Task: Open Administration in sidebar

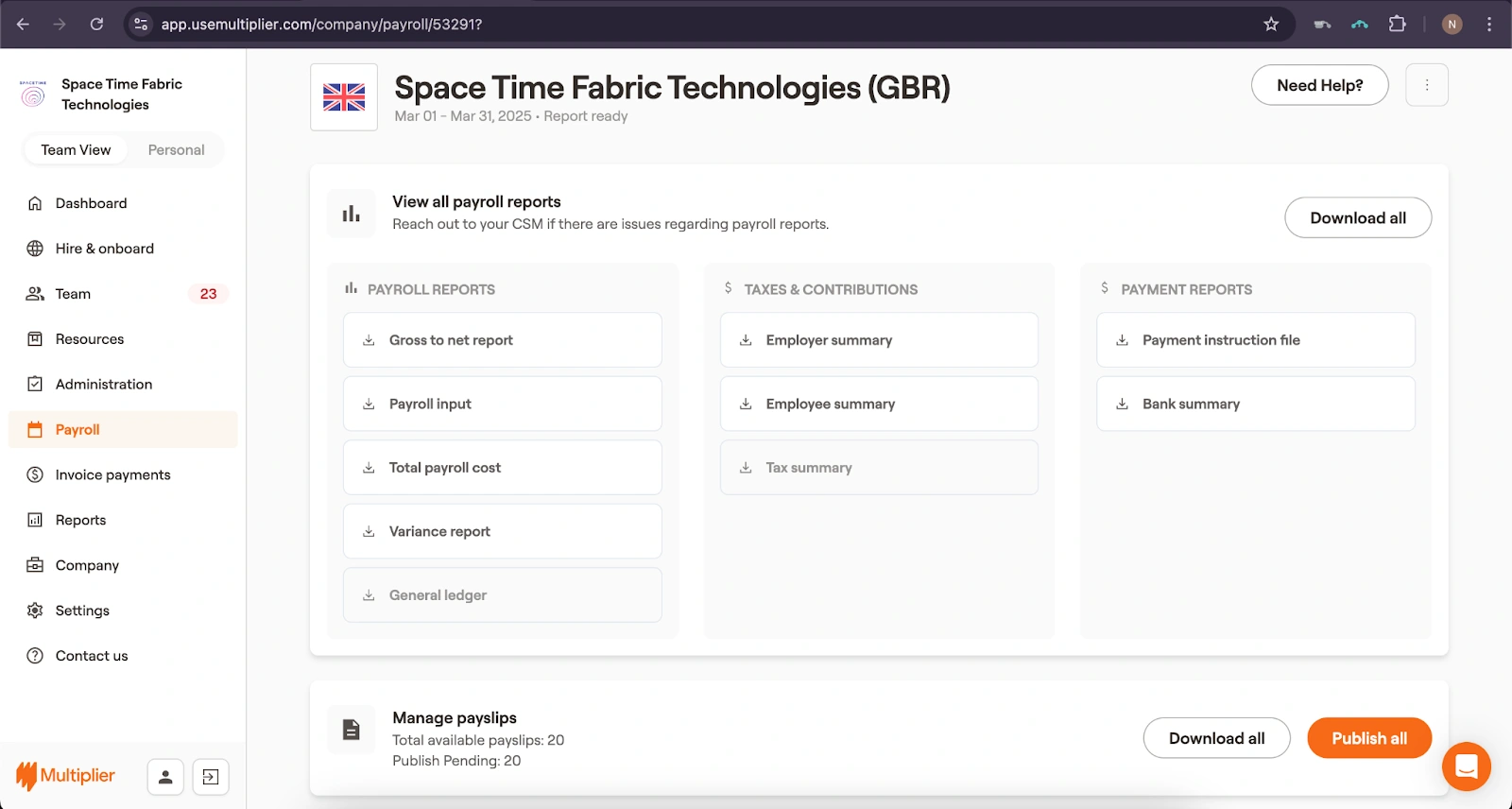Action: [123, 385]
